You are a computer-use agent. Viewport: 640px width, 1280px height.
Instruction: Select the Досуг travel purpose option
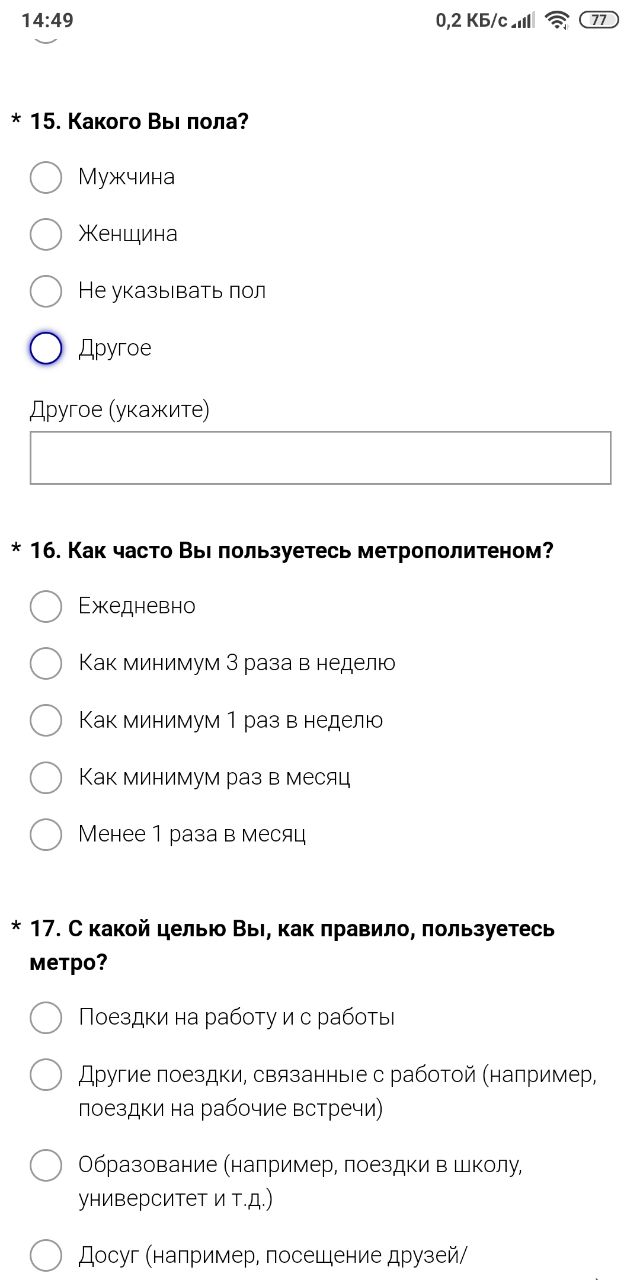click(46, 1254)
